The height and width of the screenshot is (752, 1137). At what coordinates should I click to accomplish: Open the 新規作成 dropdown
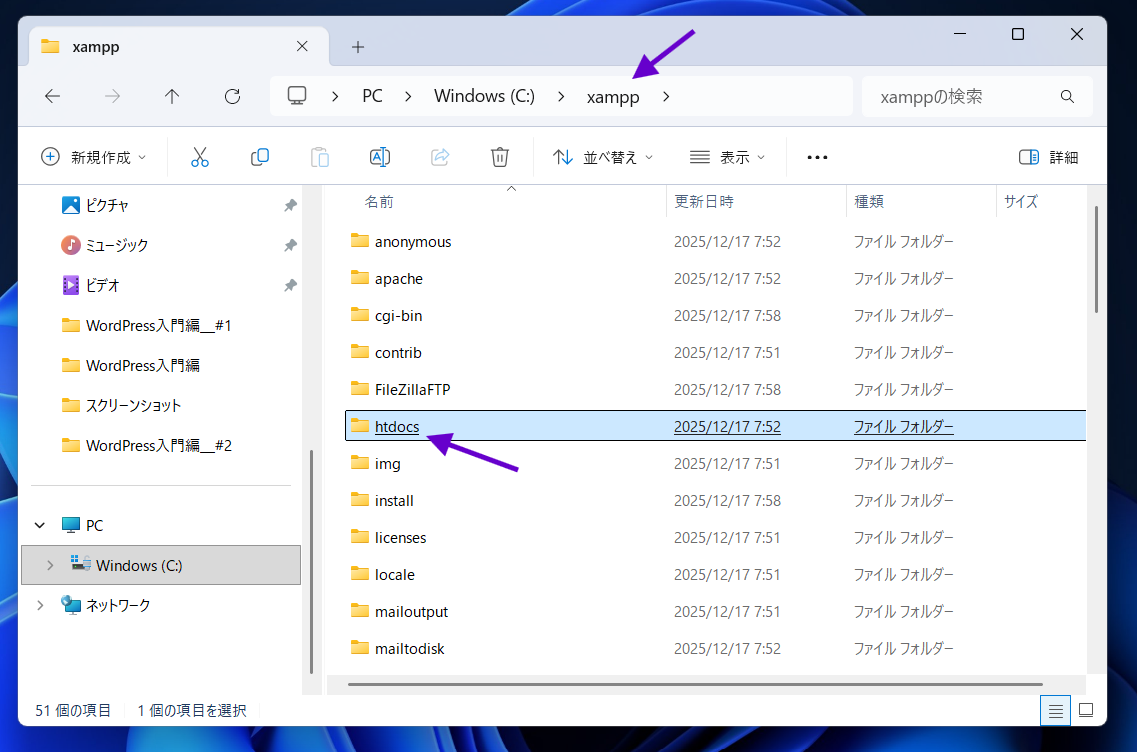(x=93, y=157)
